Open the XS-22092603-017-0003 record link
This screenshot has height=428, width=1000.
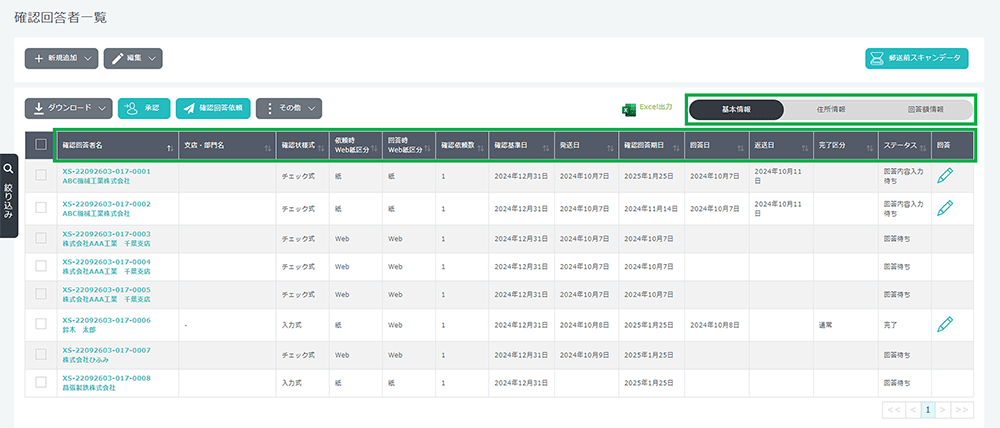[106, 233]
